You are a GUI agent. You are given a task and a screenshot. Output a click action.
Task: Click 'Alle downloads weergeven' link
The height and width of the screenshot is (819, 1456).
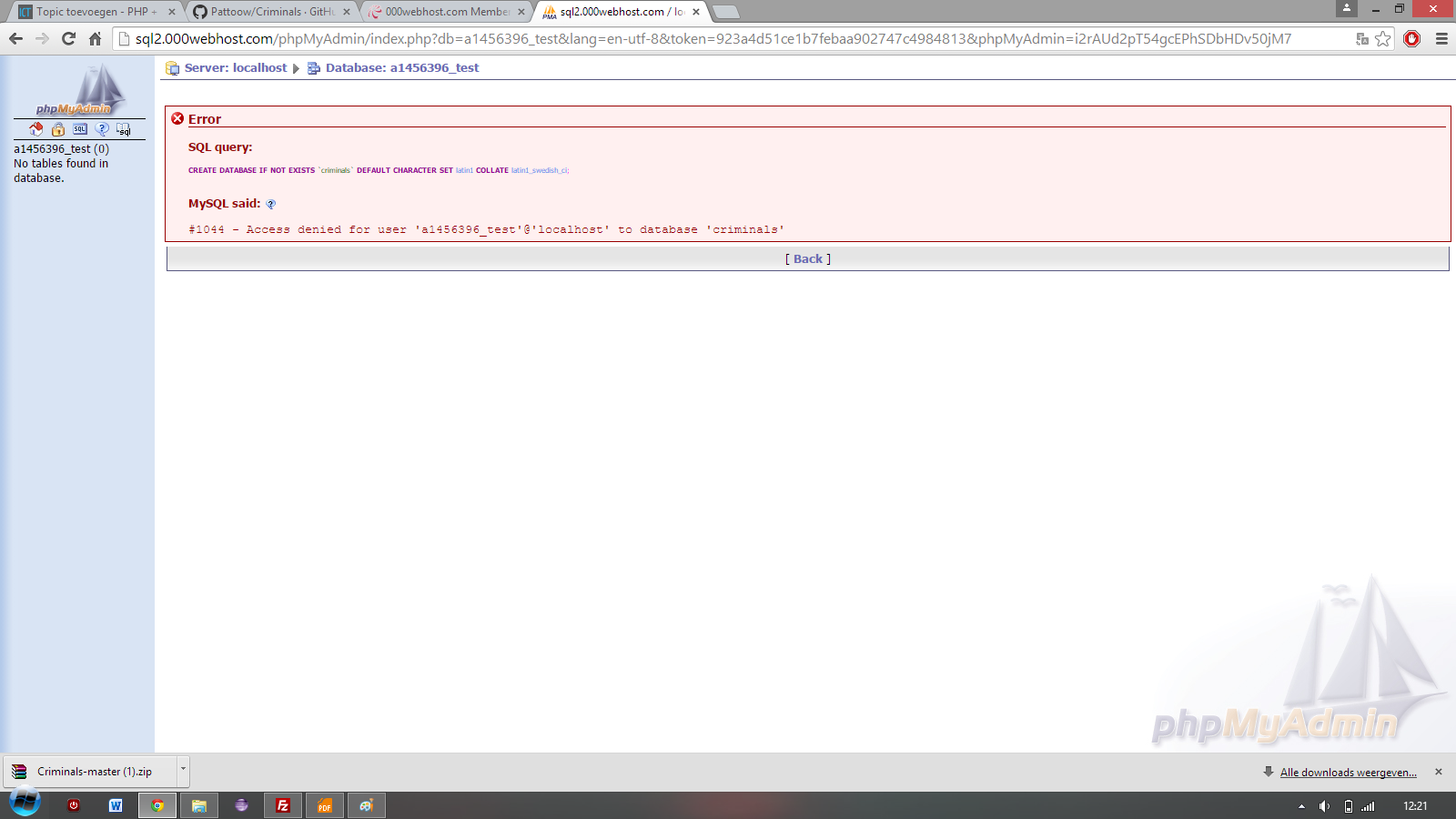tap(1348, 773)
